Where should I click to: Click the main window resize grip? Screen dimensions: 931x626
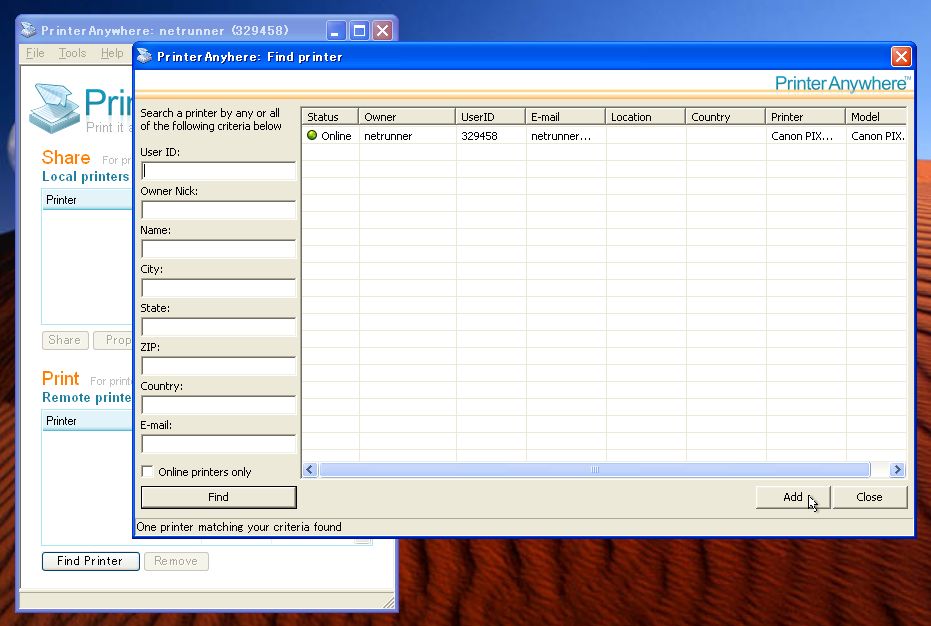coord(389,603)
